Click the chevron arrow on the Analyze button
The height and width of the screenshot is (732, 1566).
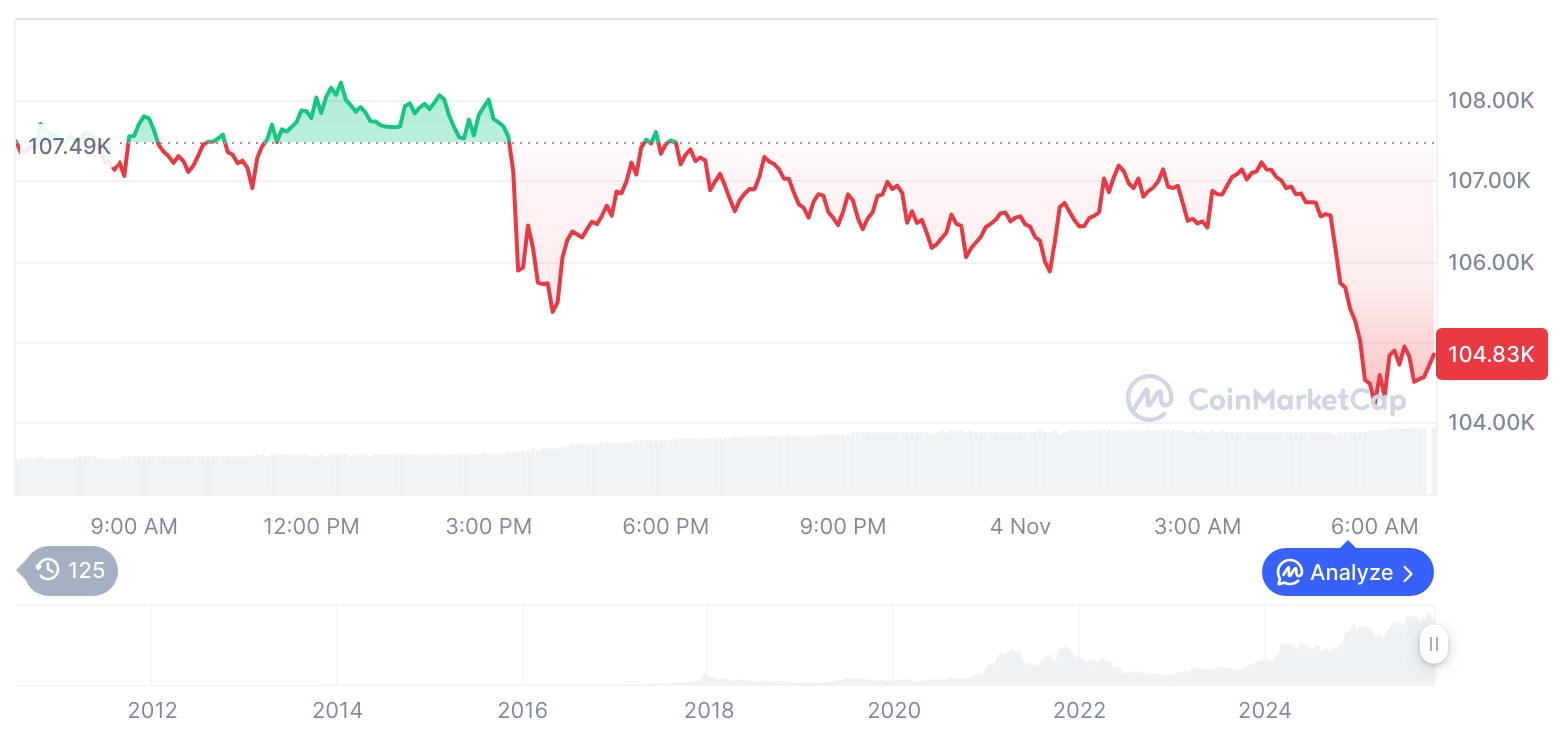click(1409, 573)
